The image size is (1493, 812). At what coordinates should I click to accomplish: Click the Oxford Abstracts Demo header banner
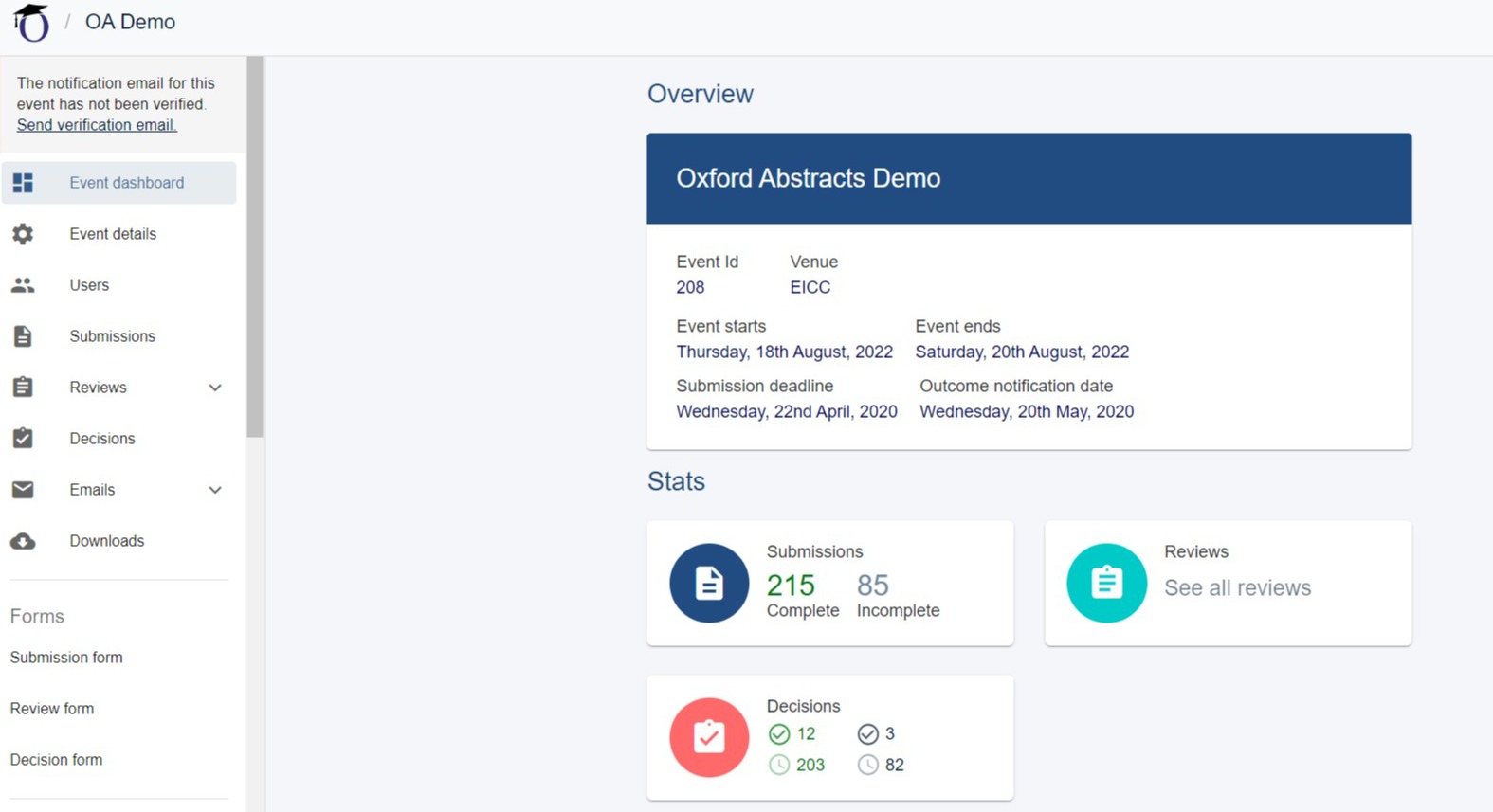[1029, 178]
